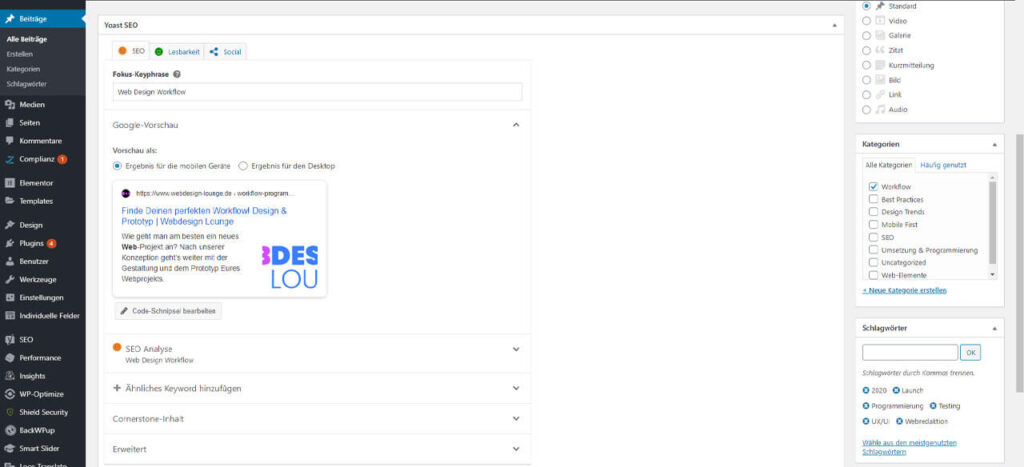The width and height of the screenshot is (1024, 467).
Task: Collapse the Yoast SEO metabox
Action: (834, 25)
